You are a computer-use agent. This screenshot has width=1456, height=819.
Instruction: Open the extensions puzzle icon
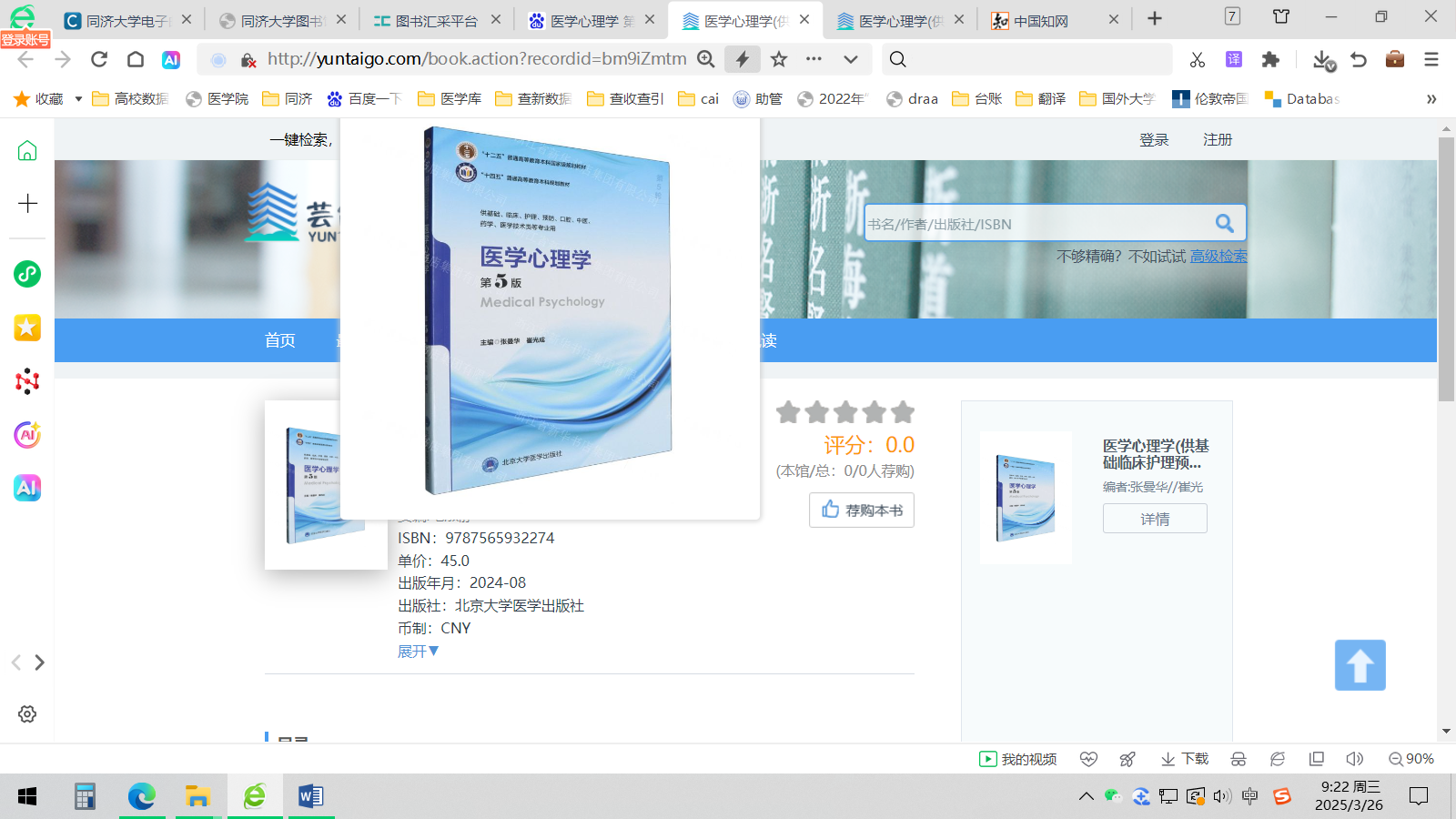click(x=1270, y=59)
